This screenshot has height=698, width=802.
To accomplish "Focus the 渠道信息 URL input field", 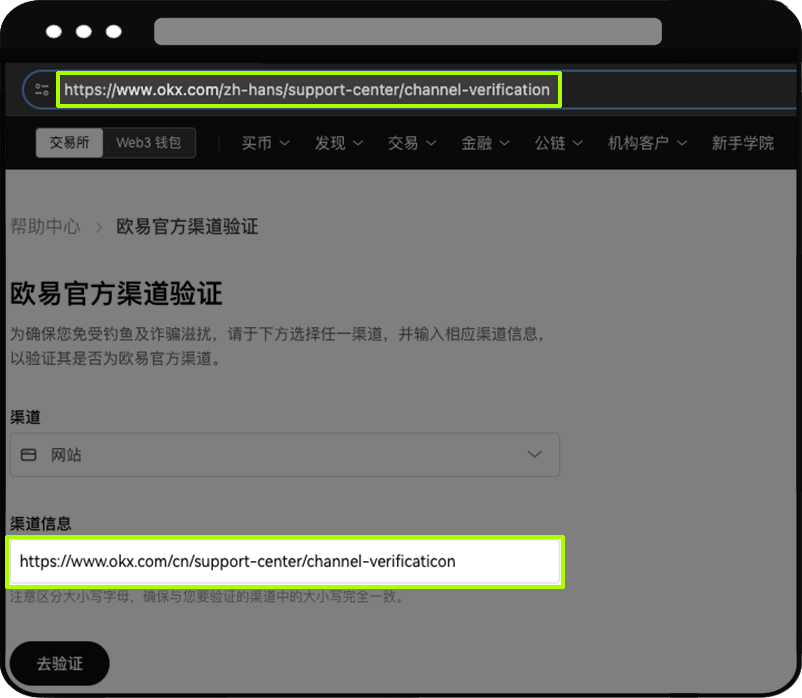I will point(285,562).
